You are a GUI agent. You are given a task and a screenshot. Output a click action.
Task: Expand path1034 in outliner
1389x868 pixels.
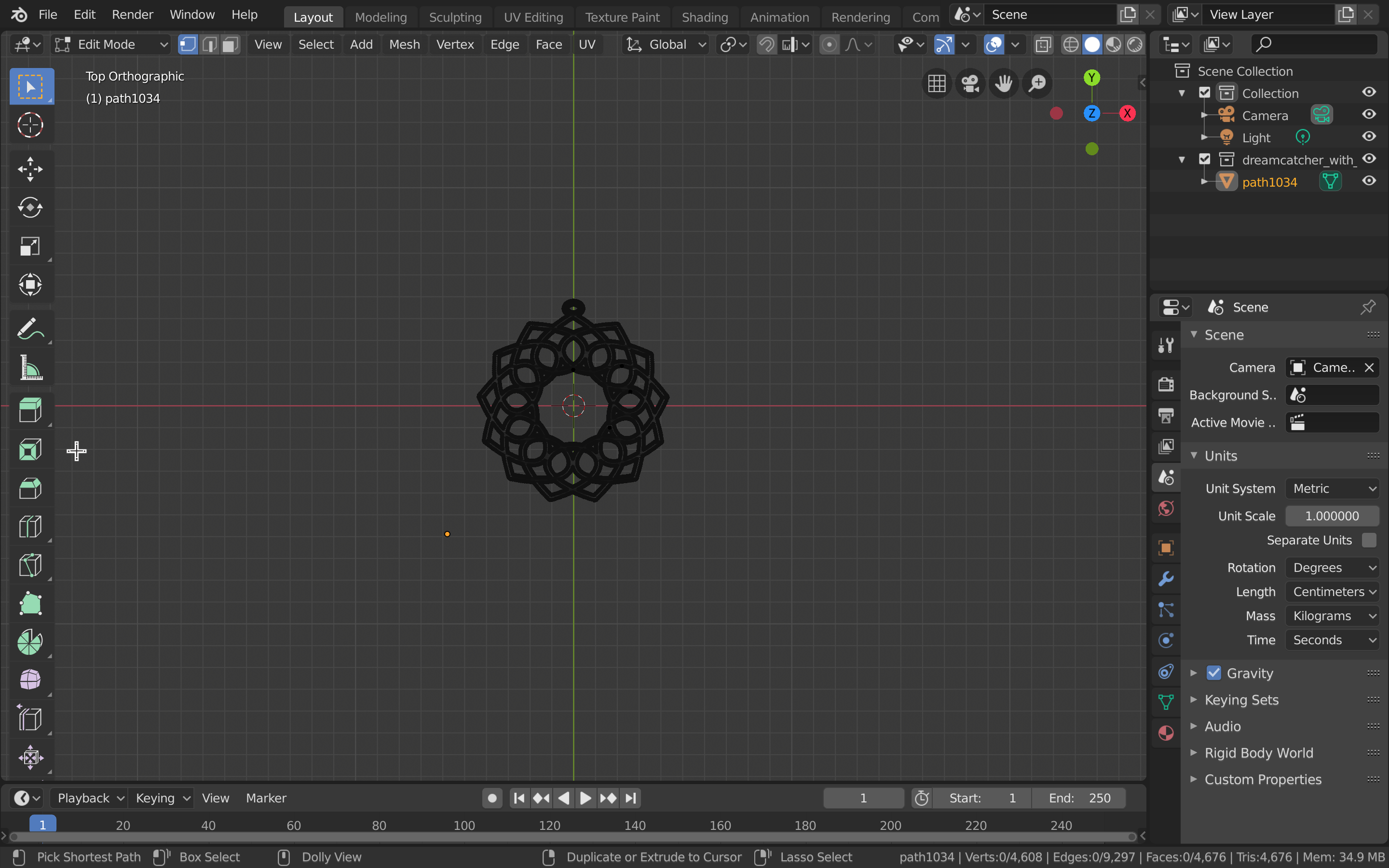tap(1204, 182)
